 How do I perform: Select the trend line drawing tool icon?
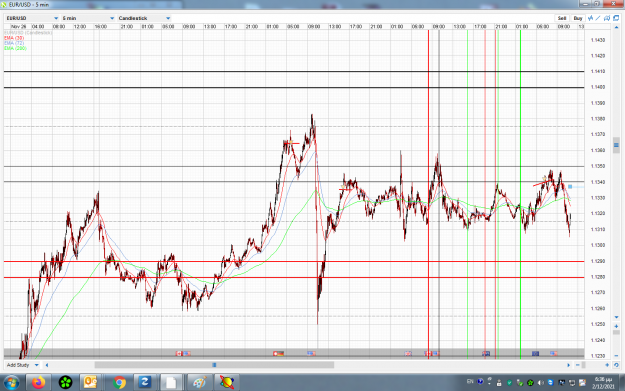click(598, 18)
